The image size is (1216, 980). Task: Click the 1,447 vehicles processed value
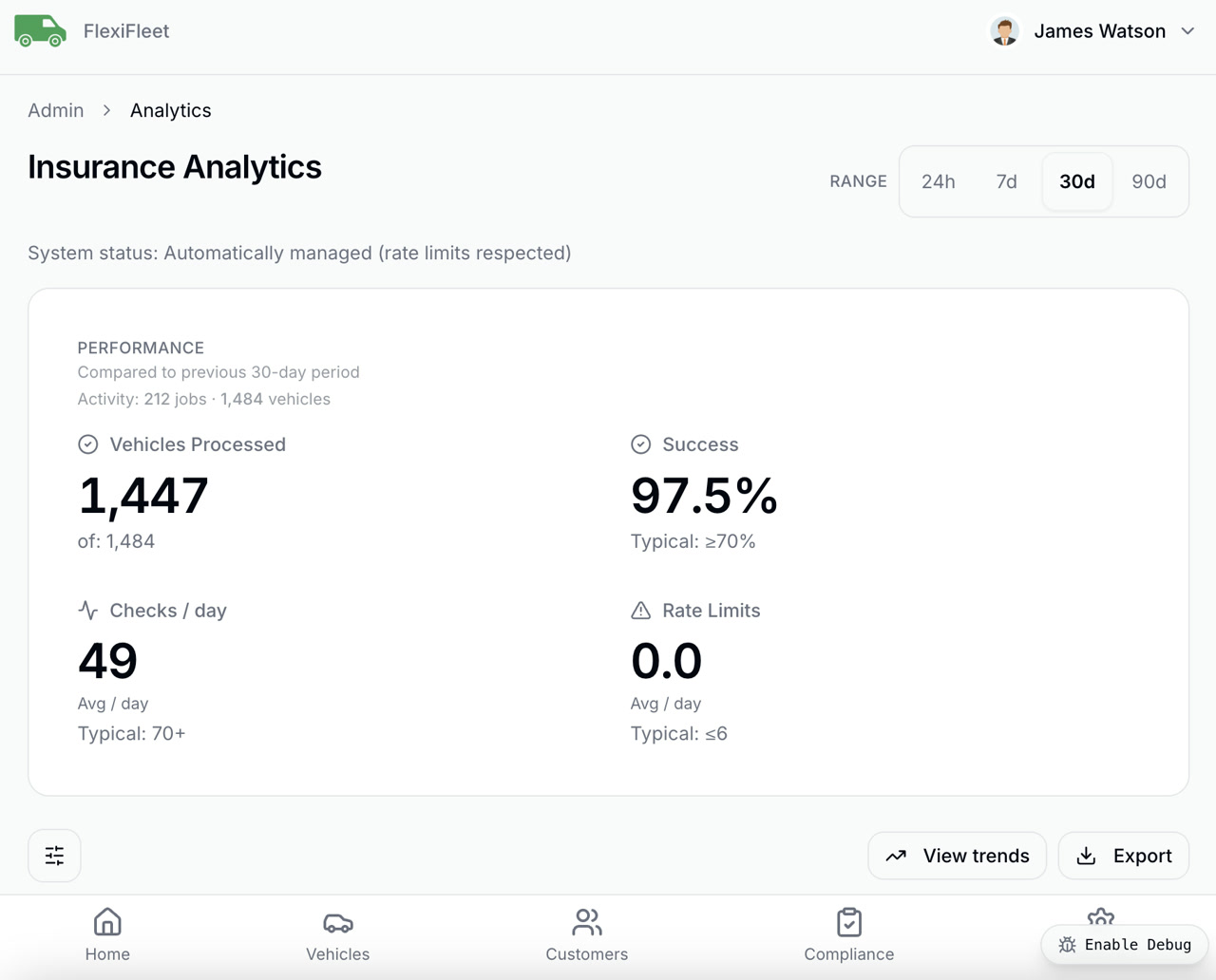(143, 496)
